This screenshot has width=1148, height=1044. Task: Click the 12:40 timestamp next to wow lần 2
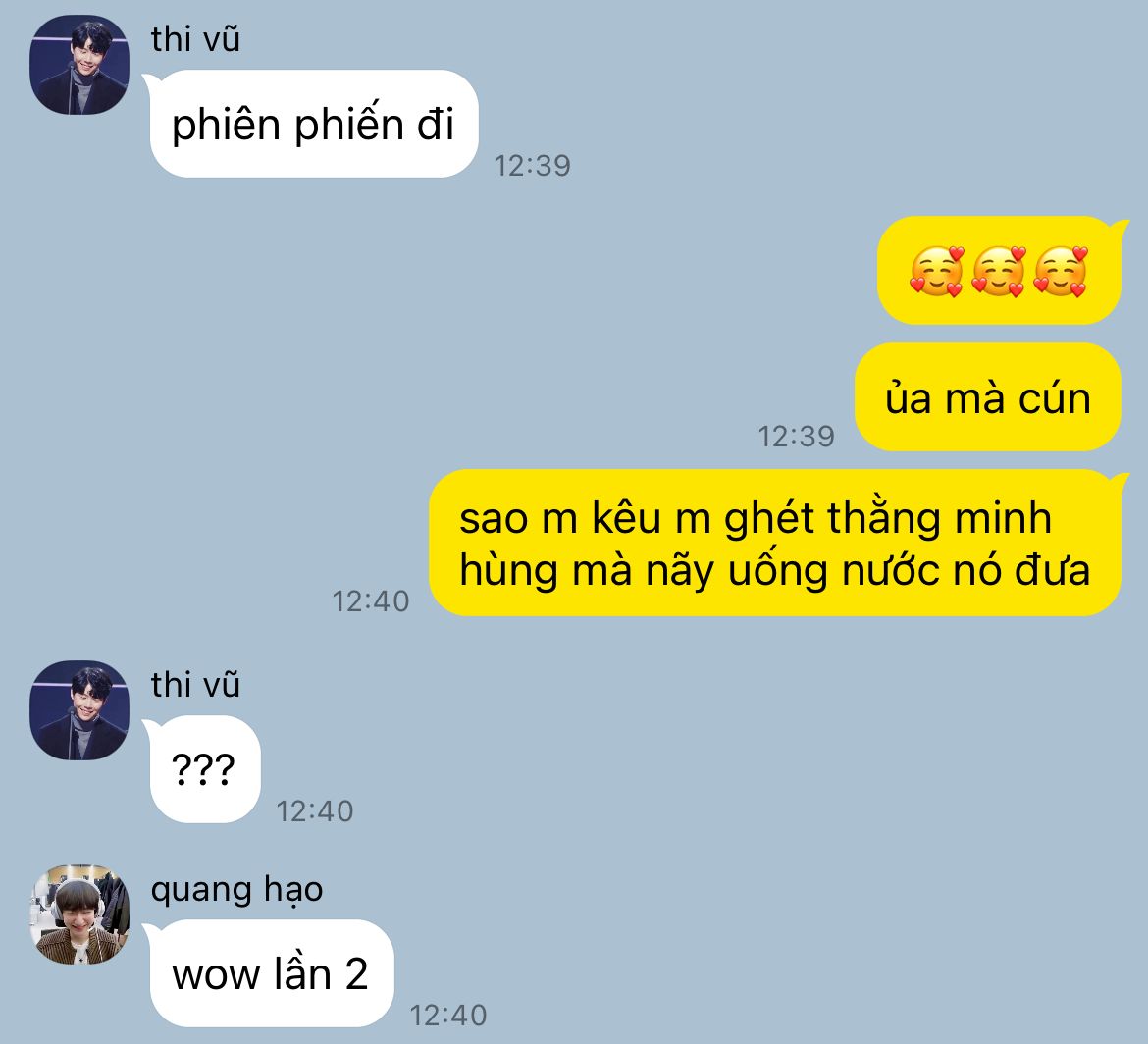point(448,1016)
